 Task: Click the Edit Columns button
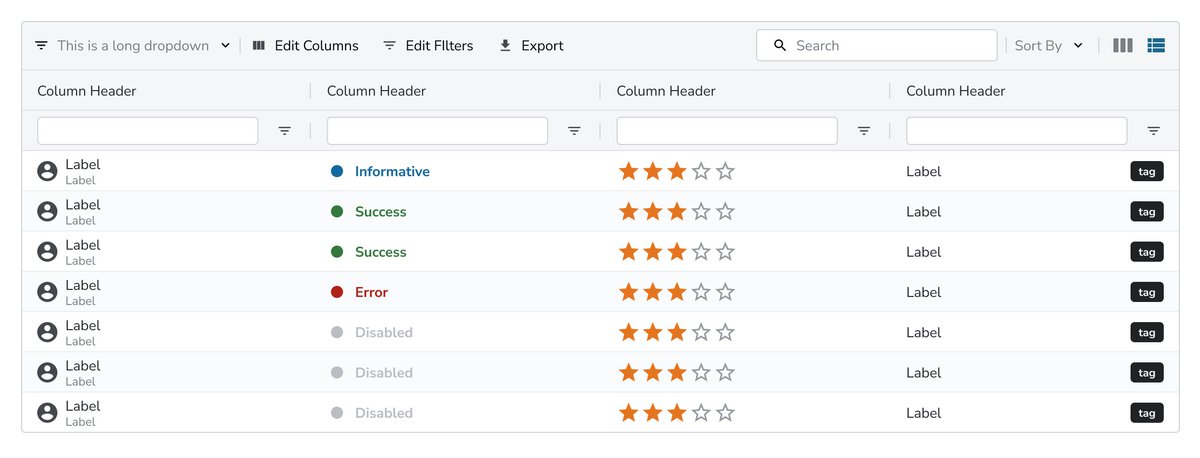305,46
